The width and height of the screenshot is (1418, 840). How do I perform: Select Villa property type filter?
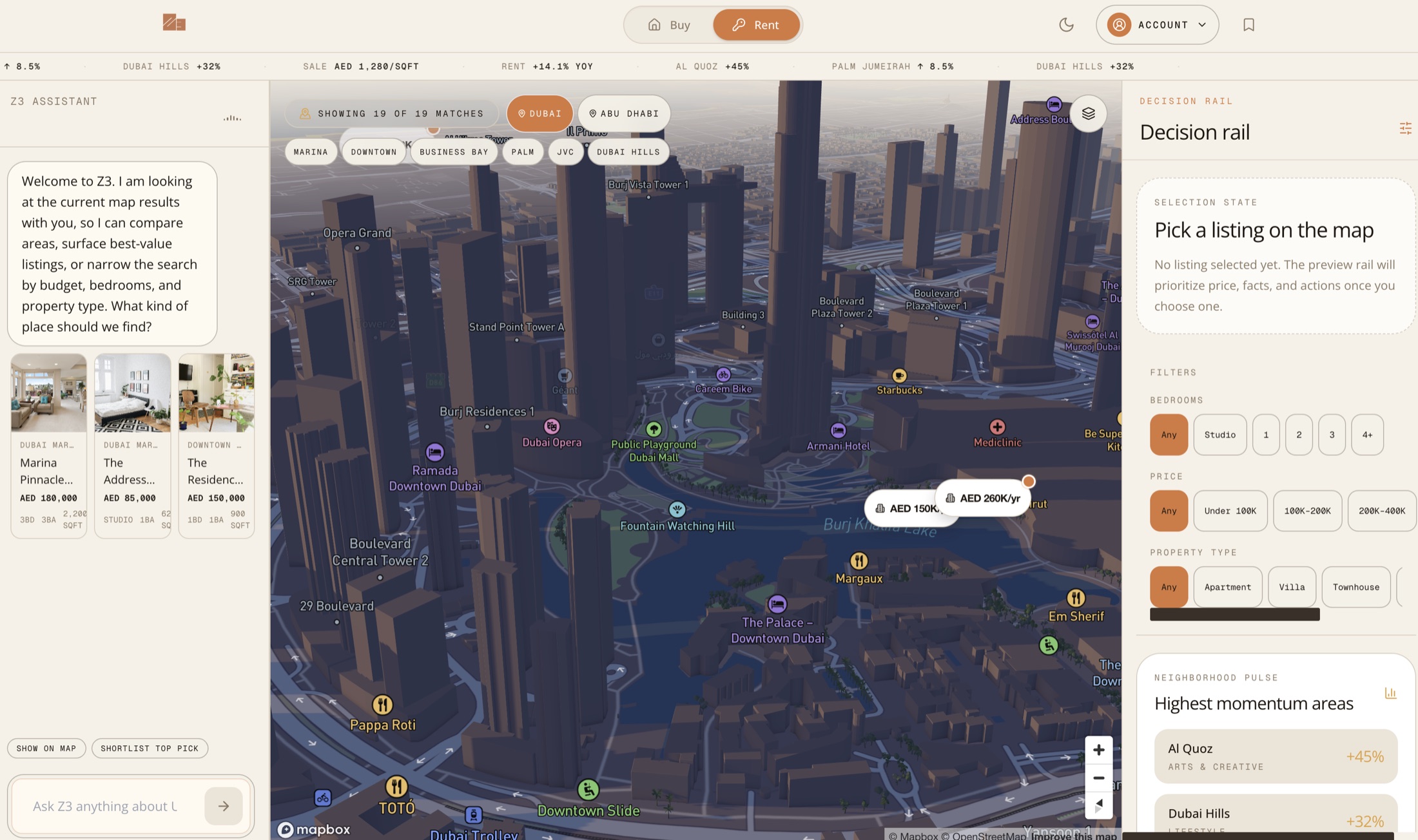pyautogui.click(x=1291, y=587)
